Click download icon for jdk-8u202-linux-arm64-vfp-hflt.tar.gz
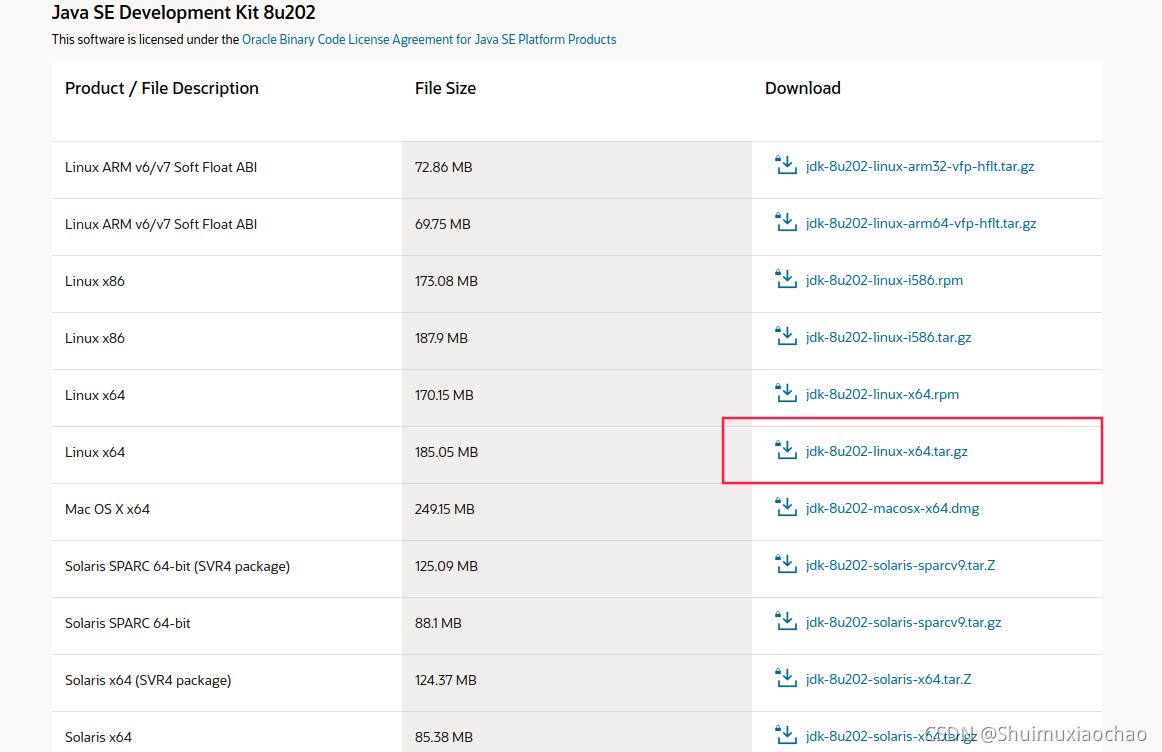Screen dimensions: 1162x752 tap(786, 222)
